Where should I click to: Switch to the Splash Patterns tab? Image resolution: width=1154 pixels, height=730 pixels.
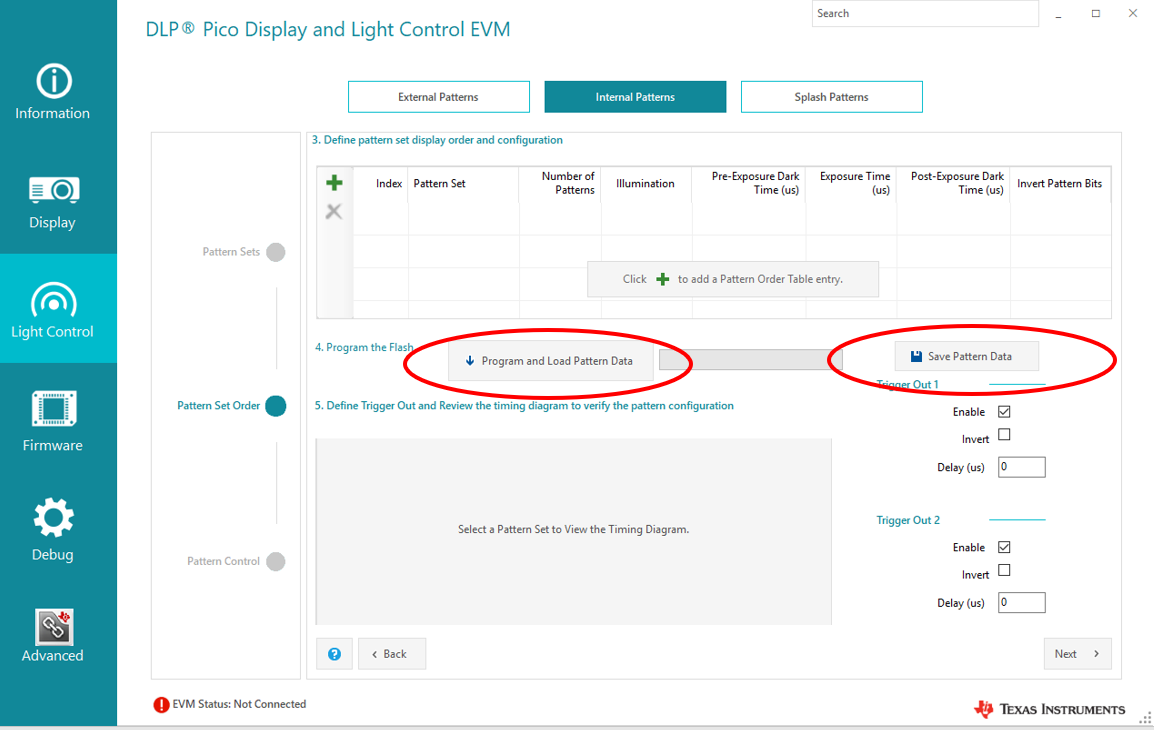(832, 97)
